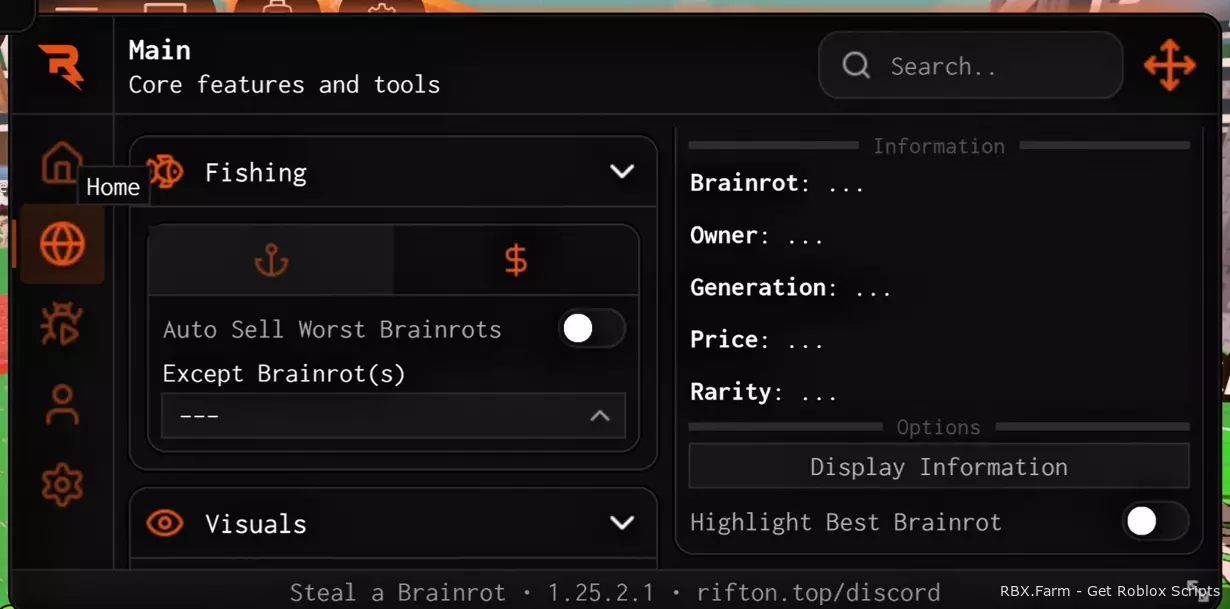Click the Visuals section title
Image resolution: width=1230 pixels, height=609 pixels.
click(x=256, y=524)
